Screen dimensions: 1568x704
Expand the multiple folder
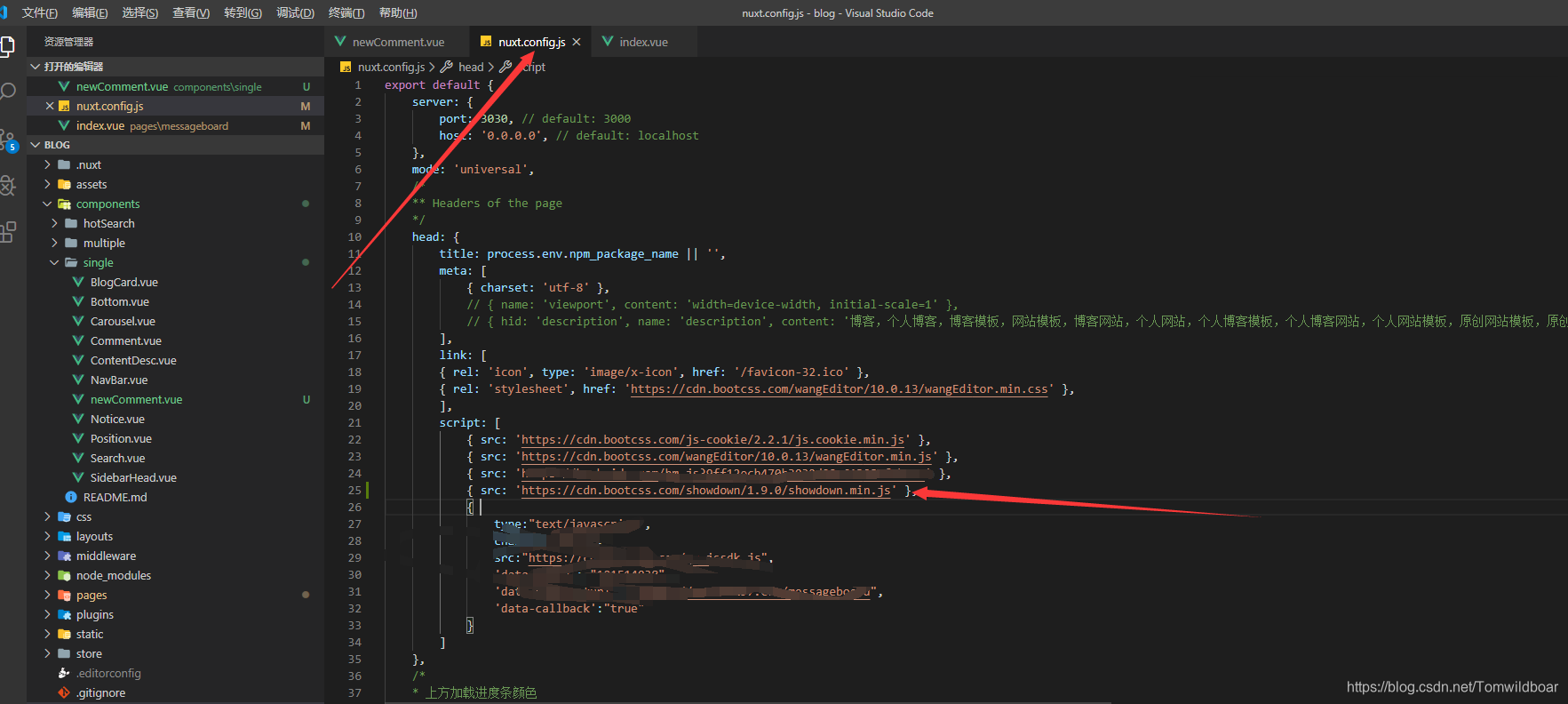click(54, 243)
